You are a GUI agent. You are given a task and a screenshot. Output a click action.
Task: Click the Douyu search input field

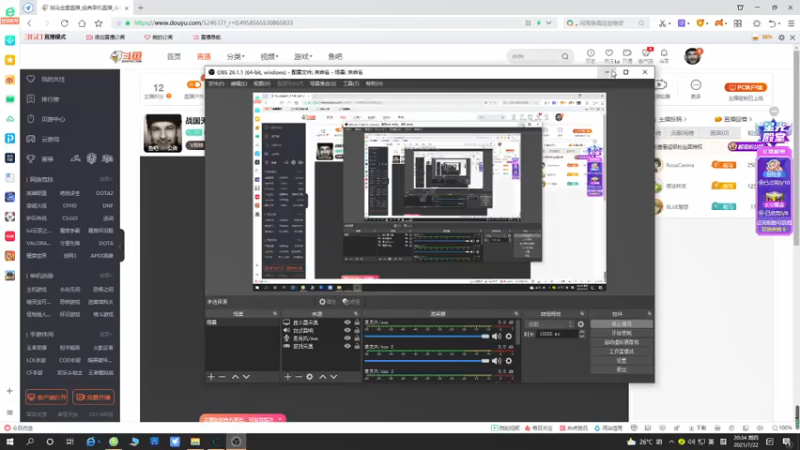[533, 56]
